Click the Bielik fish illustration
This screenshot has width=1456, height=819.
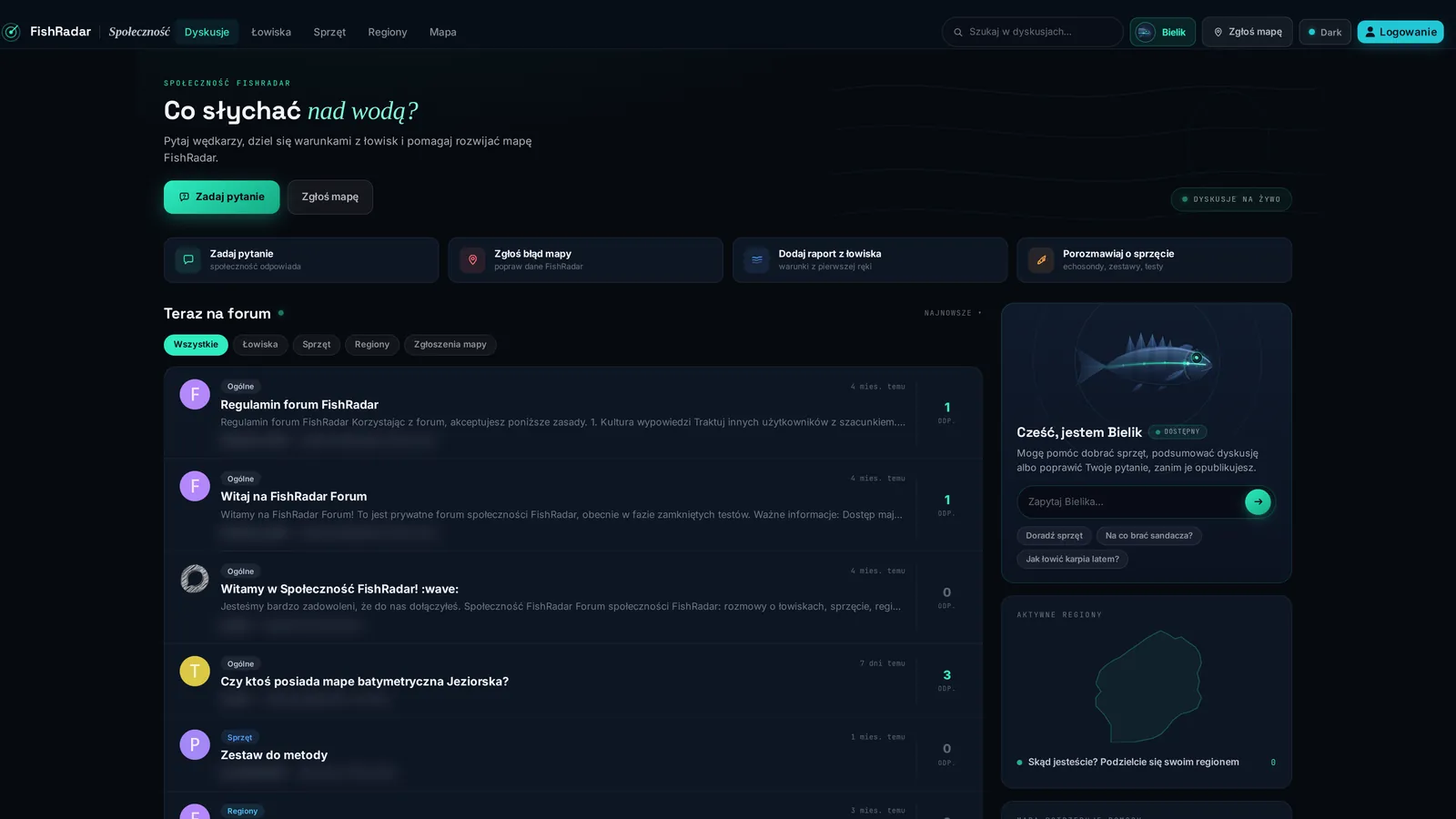[x=1147, y=360]
